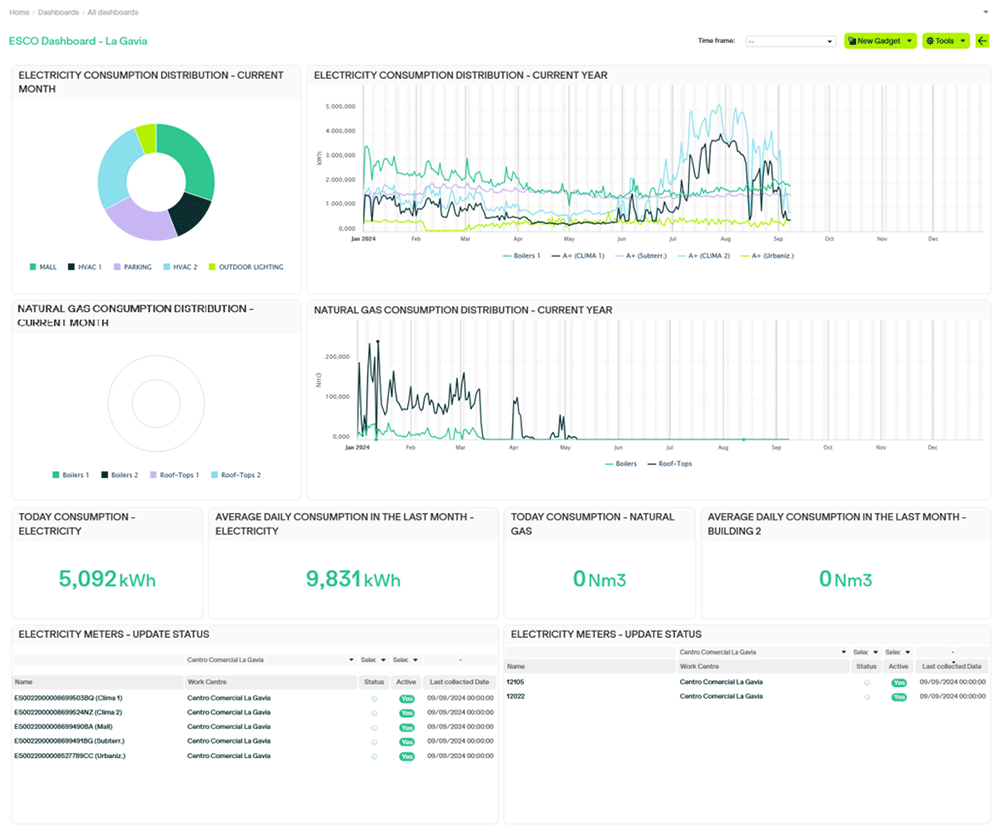Screen dimensions: 1000x834
Task: Toggle the OUTDOOR LIGHTING legend item
Action: point(246,267)
